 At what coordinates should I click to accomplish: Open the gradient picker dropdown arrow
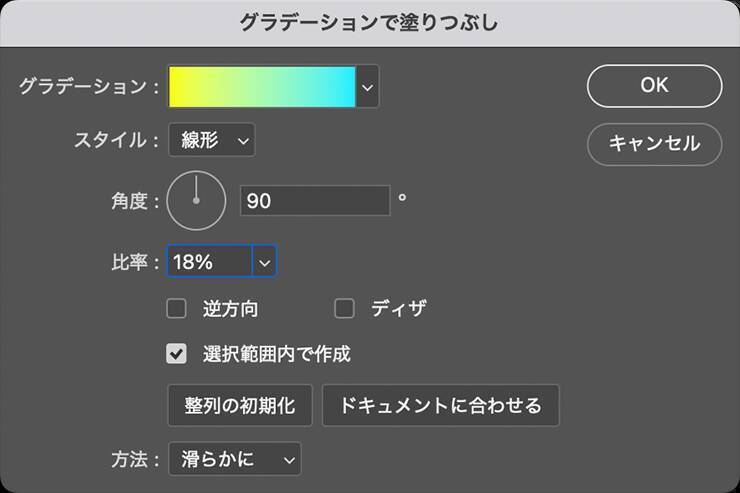tap(368, 87)
